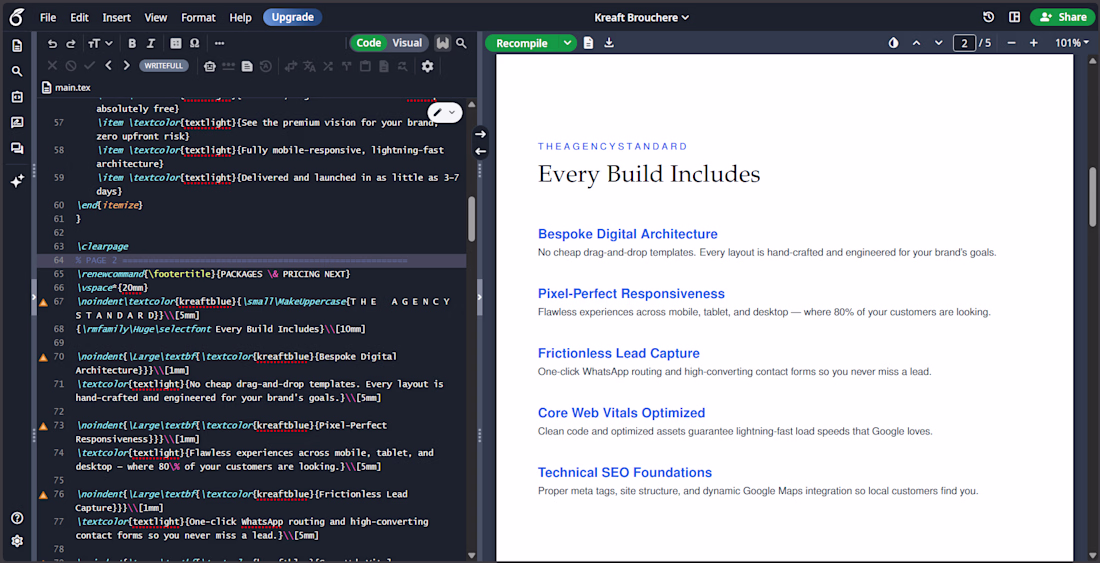Apply italic formatting
This screenshot has height=563, width=1100.
coord(150,43)
